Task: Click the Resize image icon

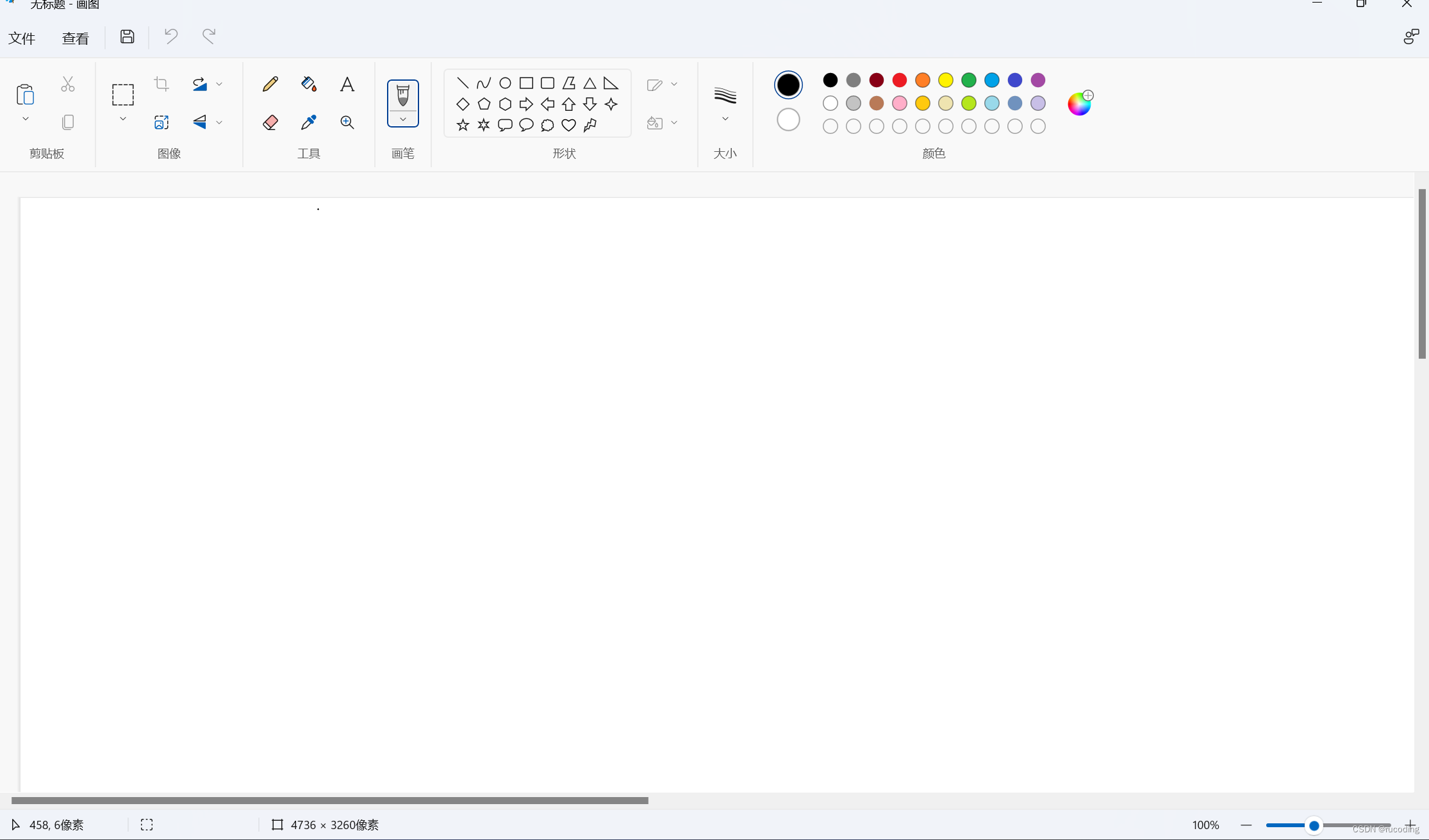Action: [x=161, y=122]
